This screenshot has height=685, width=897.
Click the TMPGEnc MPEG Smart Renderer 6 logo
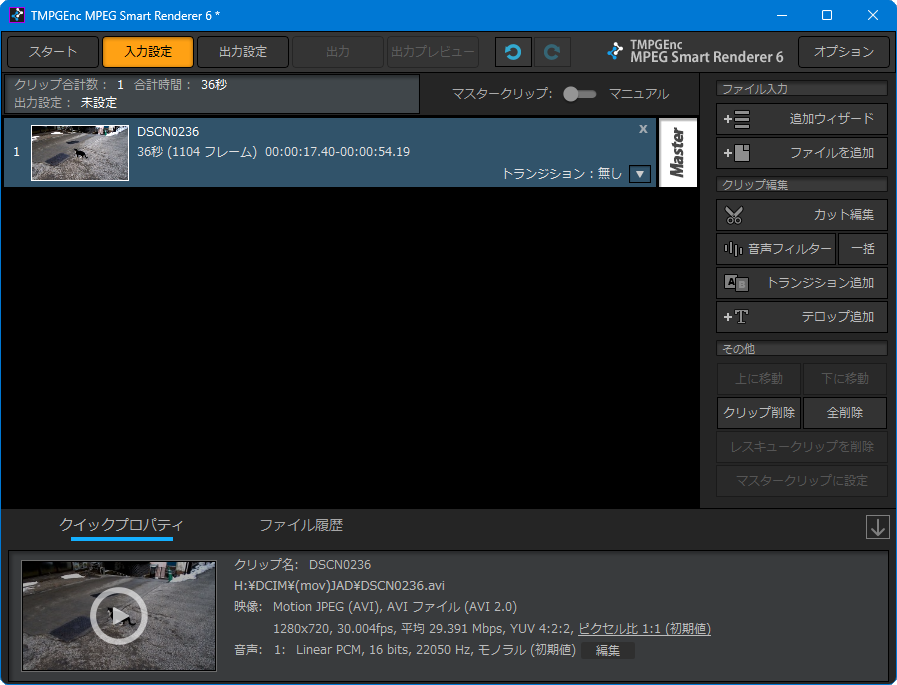[x=695, y=52]
